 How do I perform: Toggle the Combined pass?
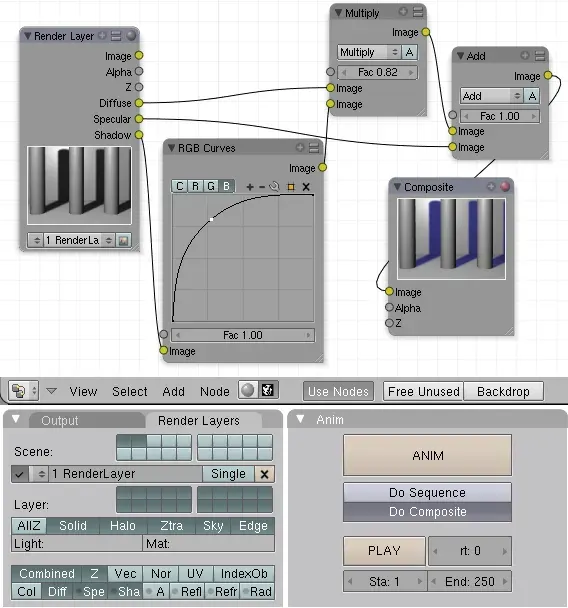coord(47,574)
